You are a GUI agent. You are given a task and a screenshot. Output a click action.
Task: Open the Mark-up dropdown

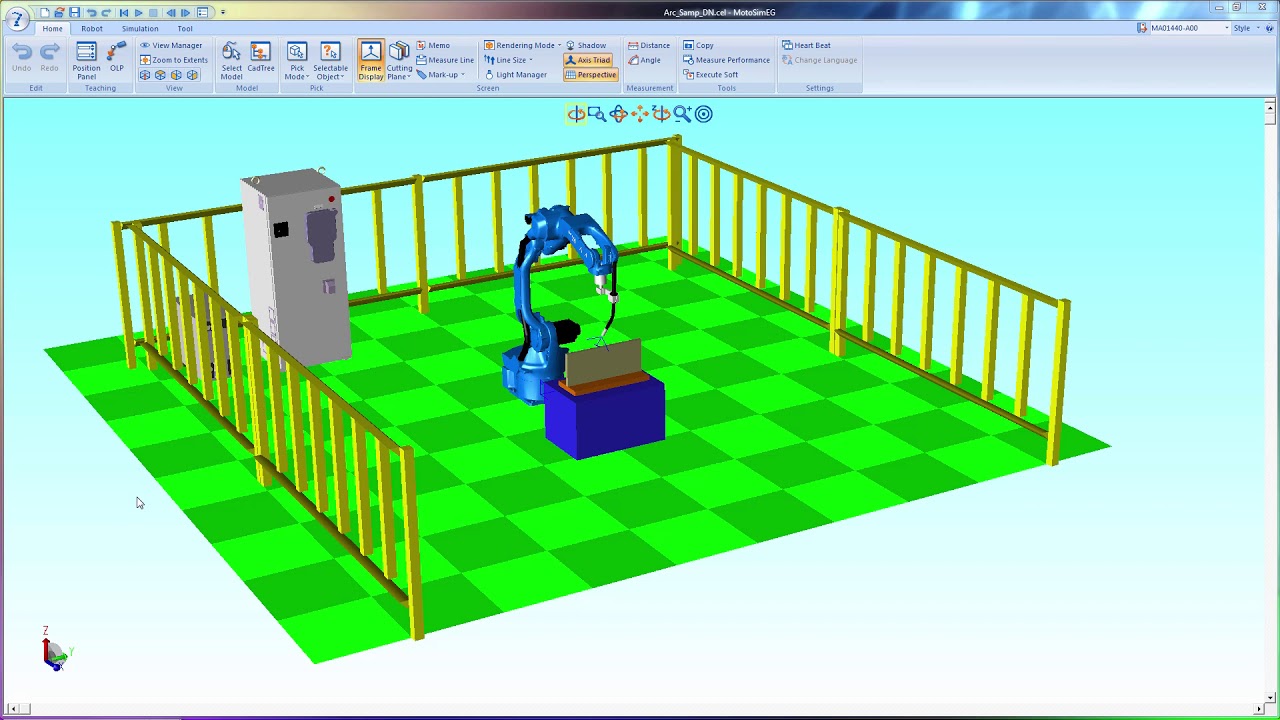click(x=440, y=75)
